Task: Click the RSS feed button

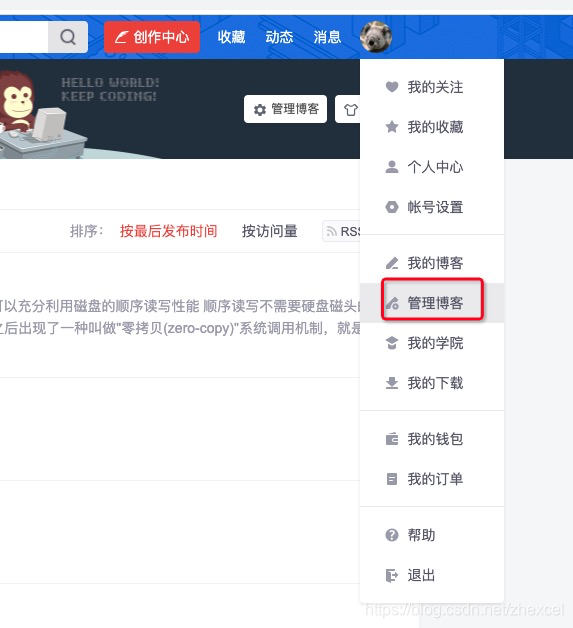Action: coord(342,231)
